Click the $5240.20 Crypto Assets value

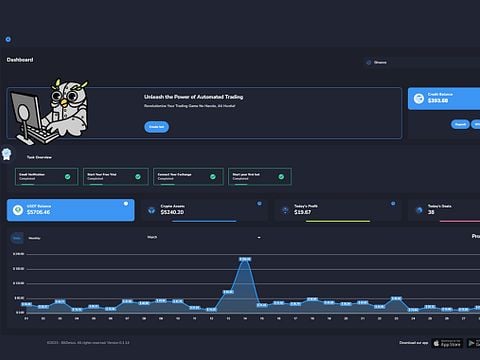click(x=172, y=212)
